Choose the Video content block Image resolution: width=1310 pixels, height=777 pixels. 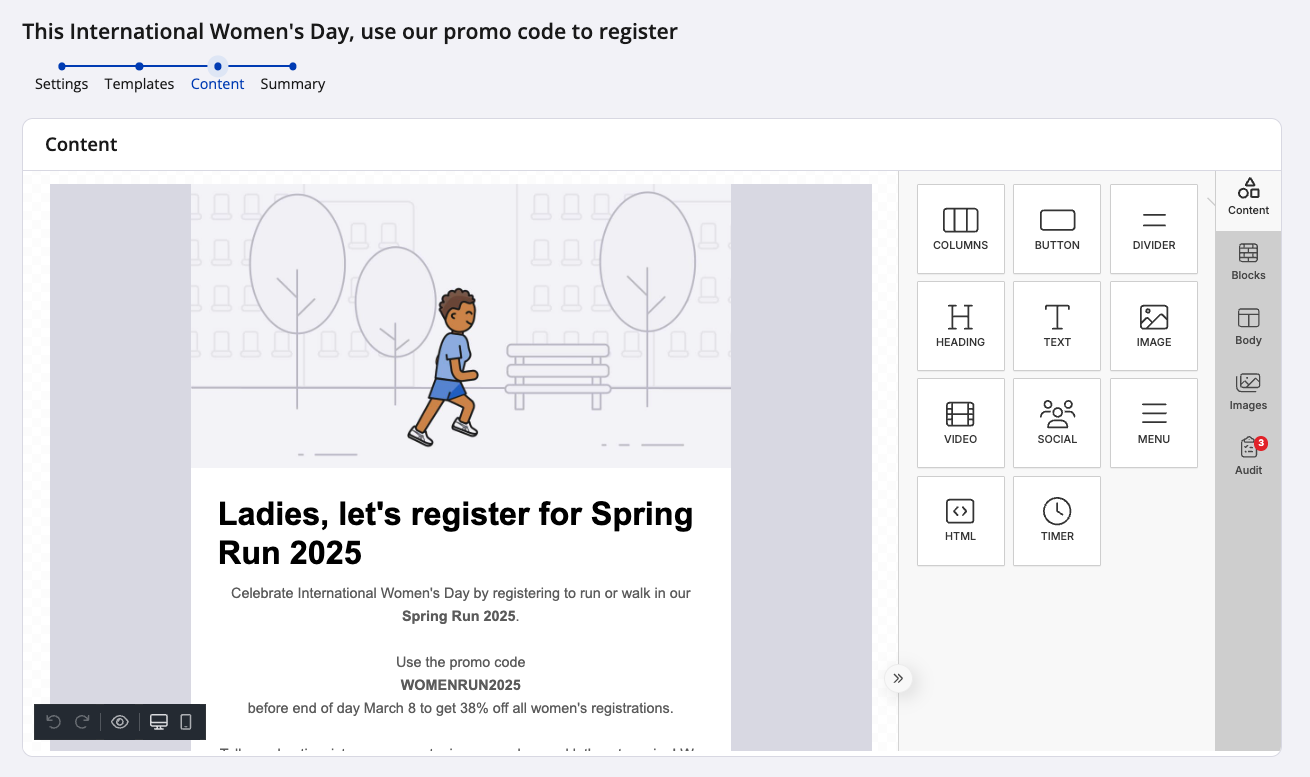960,423
